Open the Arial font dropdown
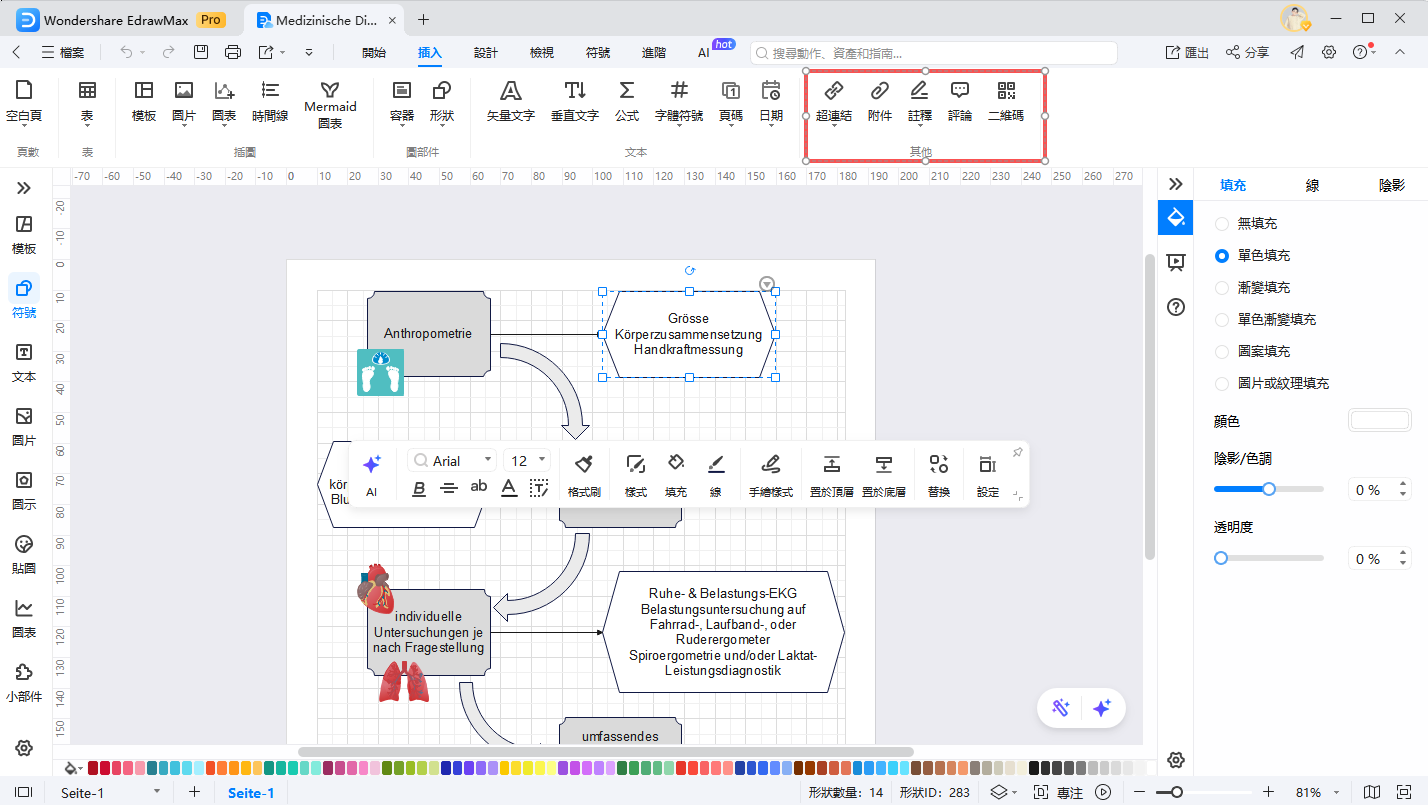Image resolution: width=1428 pixels, height=805 pixels. (x=452, y=460)
